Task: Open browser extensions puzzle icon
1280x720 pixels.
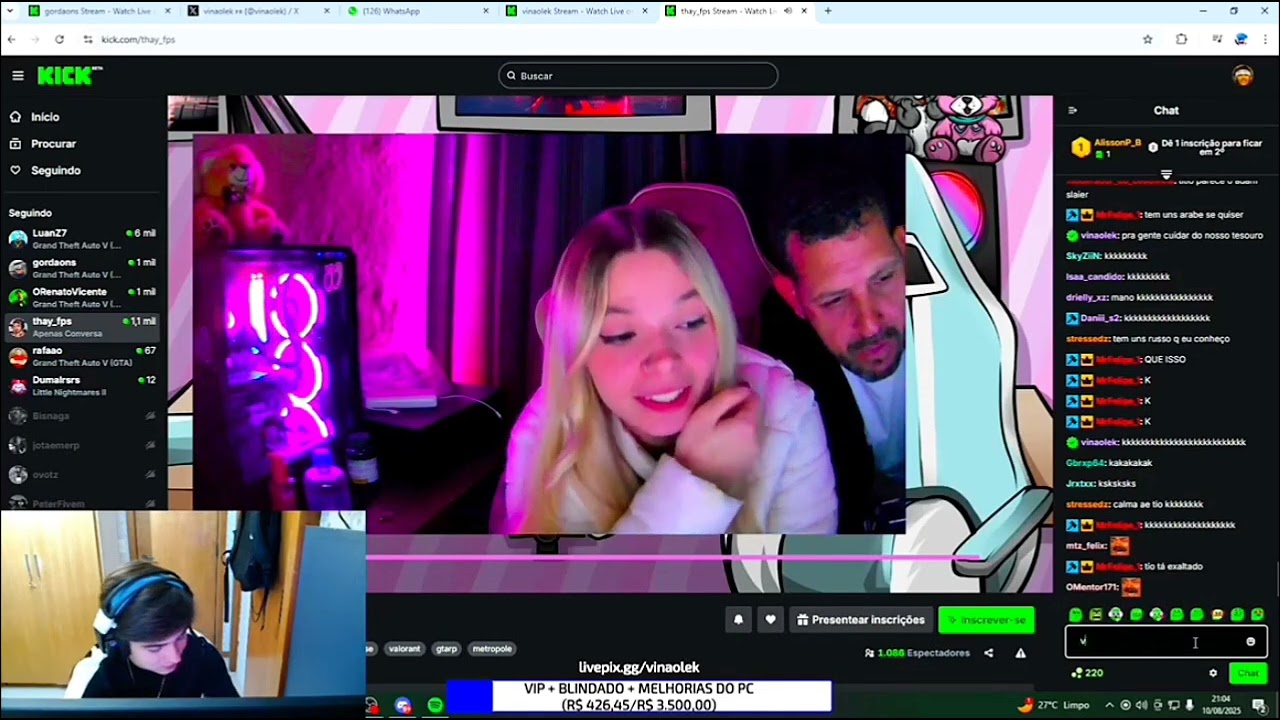Action: click(1182, 39)
